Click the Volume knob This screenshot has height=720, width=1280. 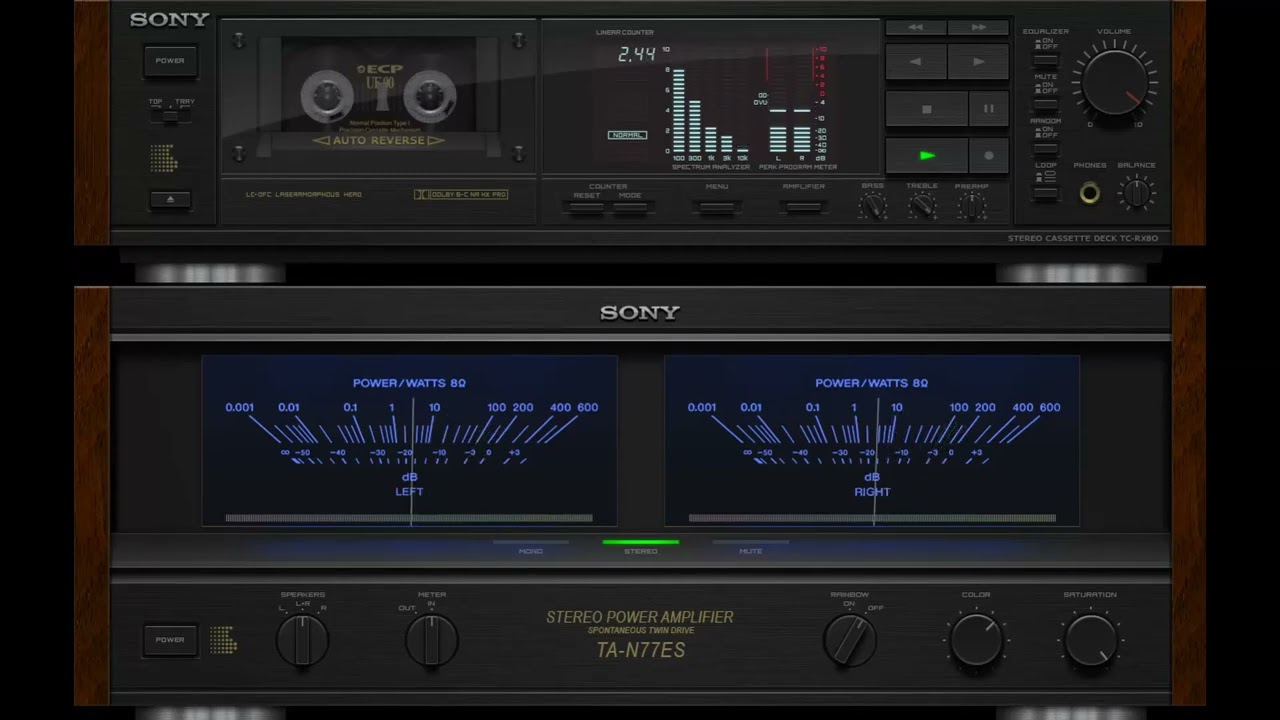[1114, 82]
